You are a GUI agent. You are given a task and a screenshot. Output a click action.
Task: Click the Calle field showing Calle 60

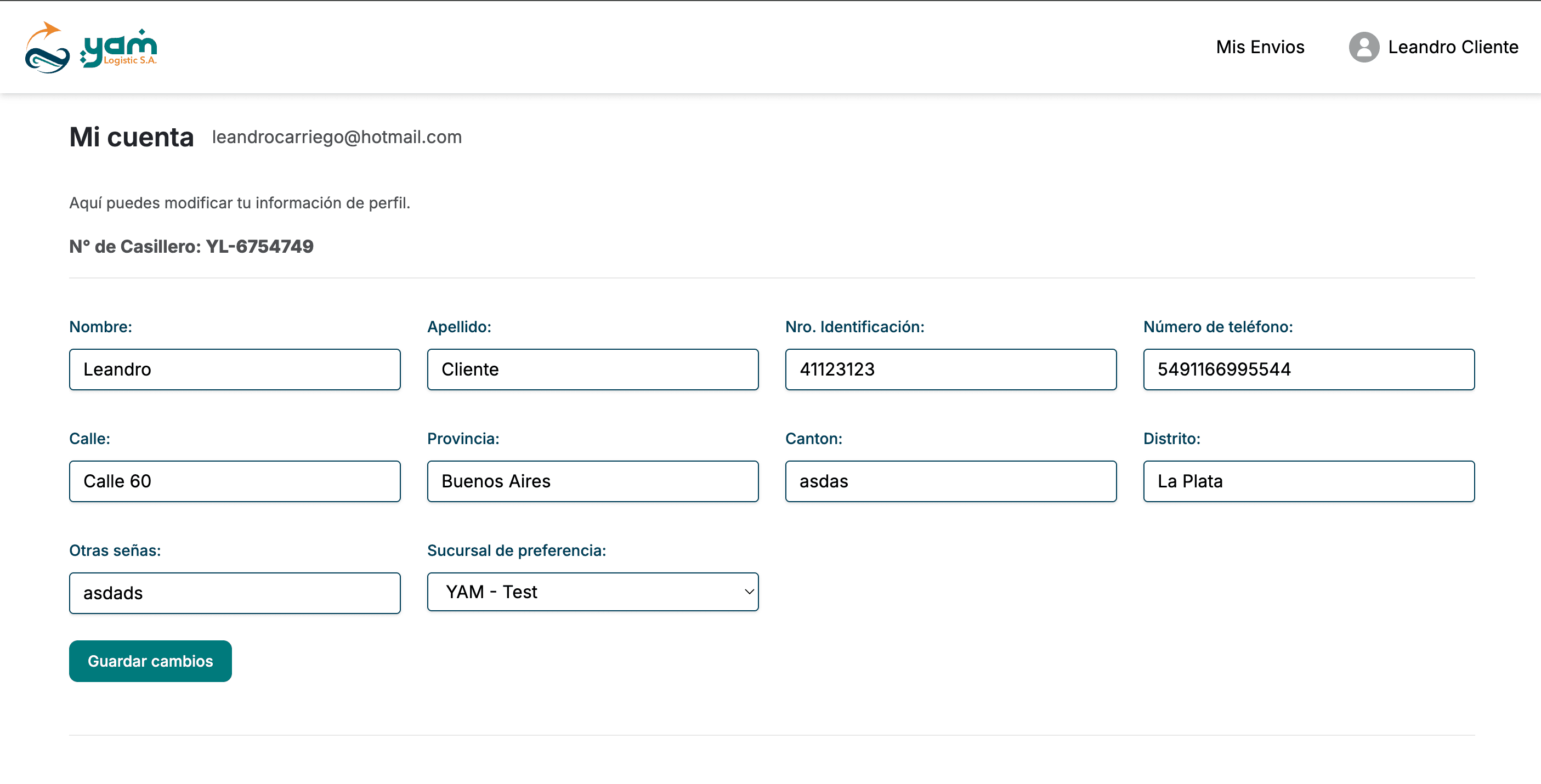pyautogui.click(x=235, y=481)
